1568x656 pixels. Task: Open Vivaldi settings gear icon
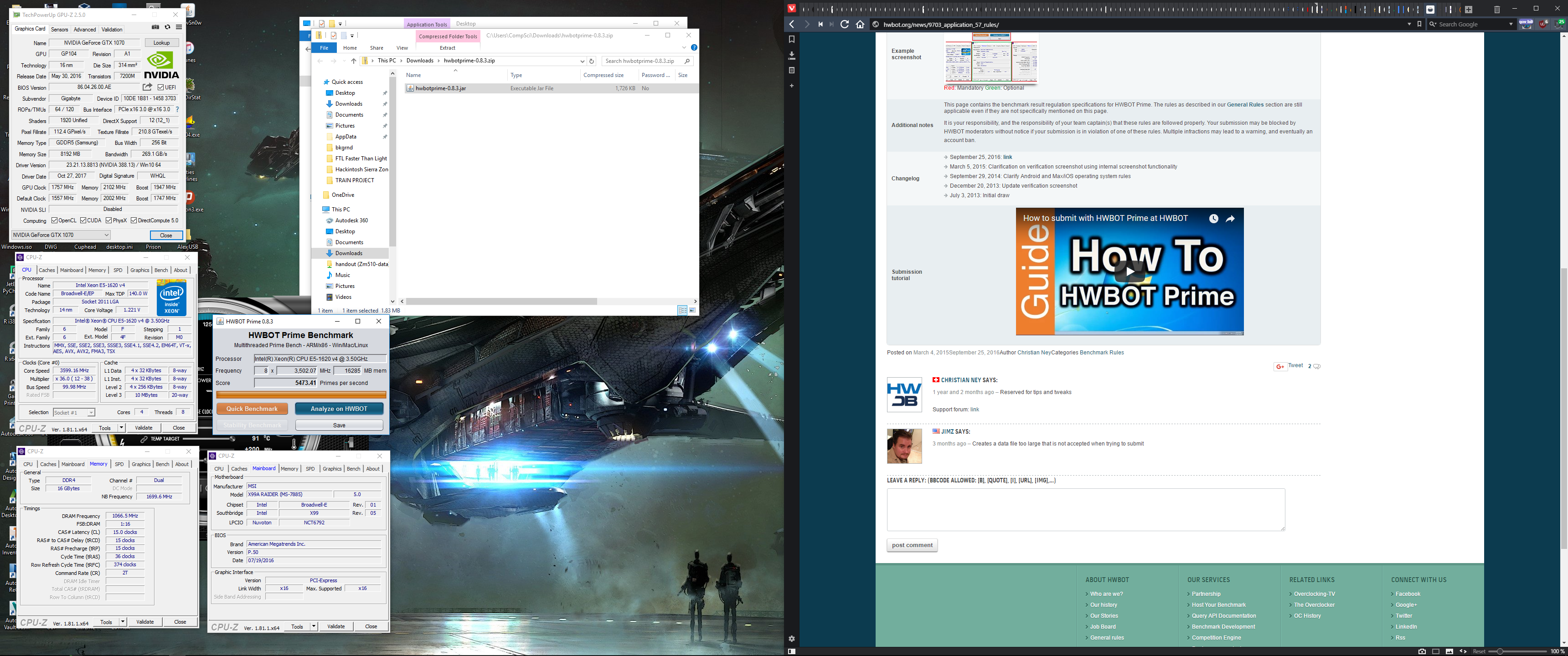(791, 638)
